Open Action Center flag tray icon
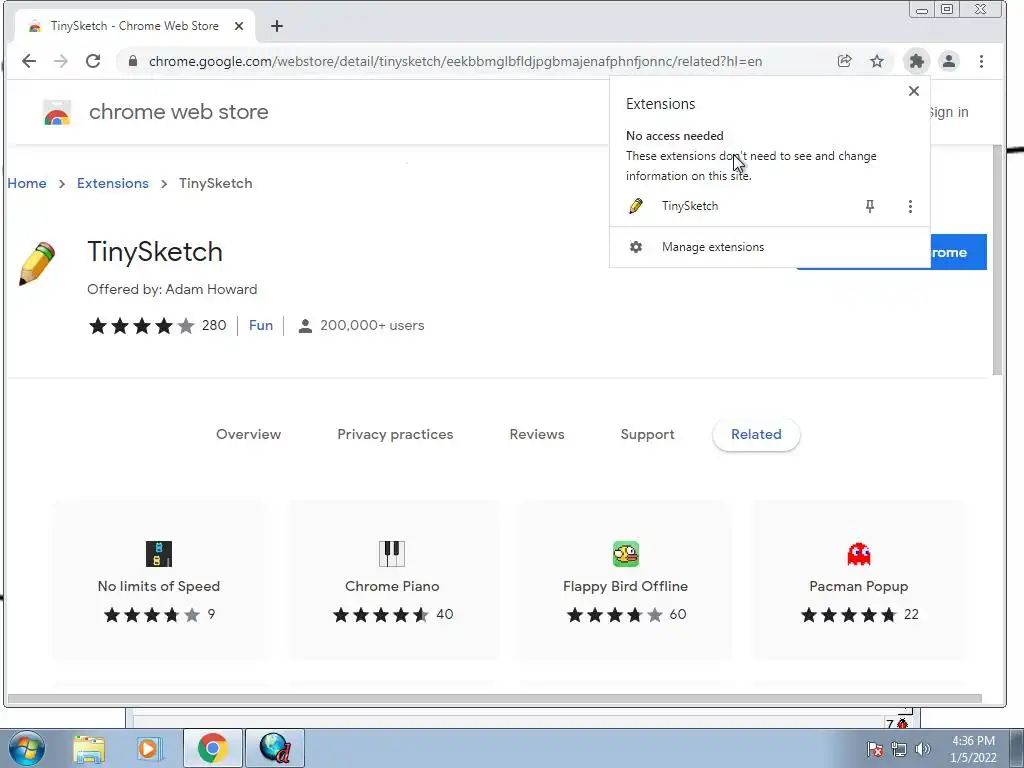1024x768 pixels. point(875,749)
